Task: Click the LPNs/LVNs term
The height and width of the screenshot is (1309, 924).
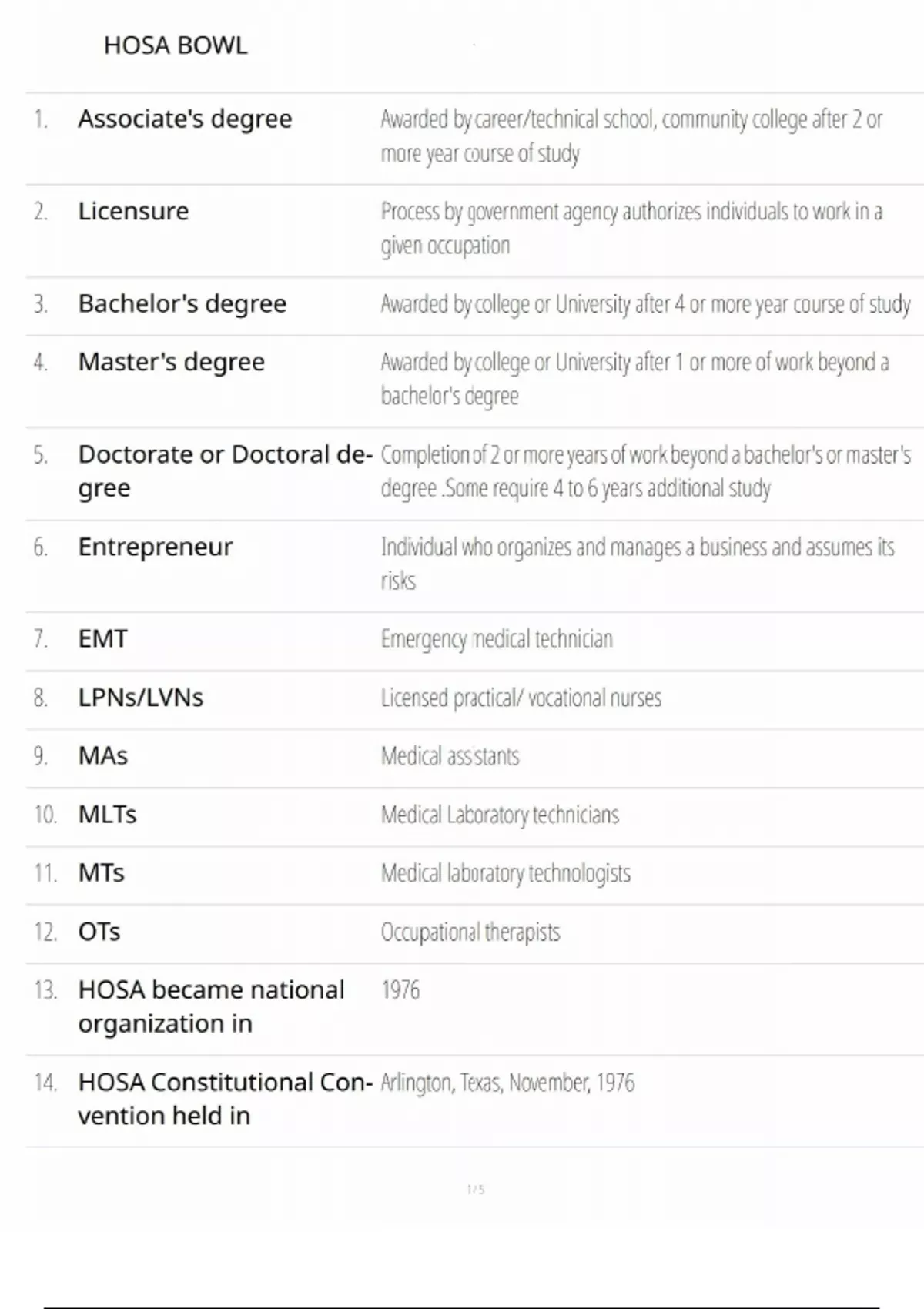Action: tap(140, 698)
